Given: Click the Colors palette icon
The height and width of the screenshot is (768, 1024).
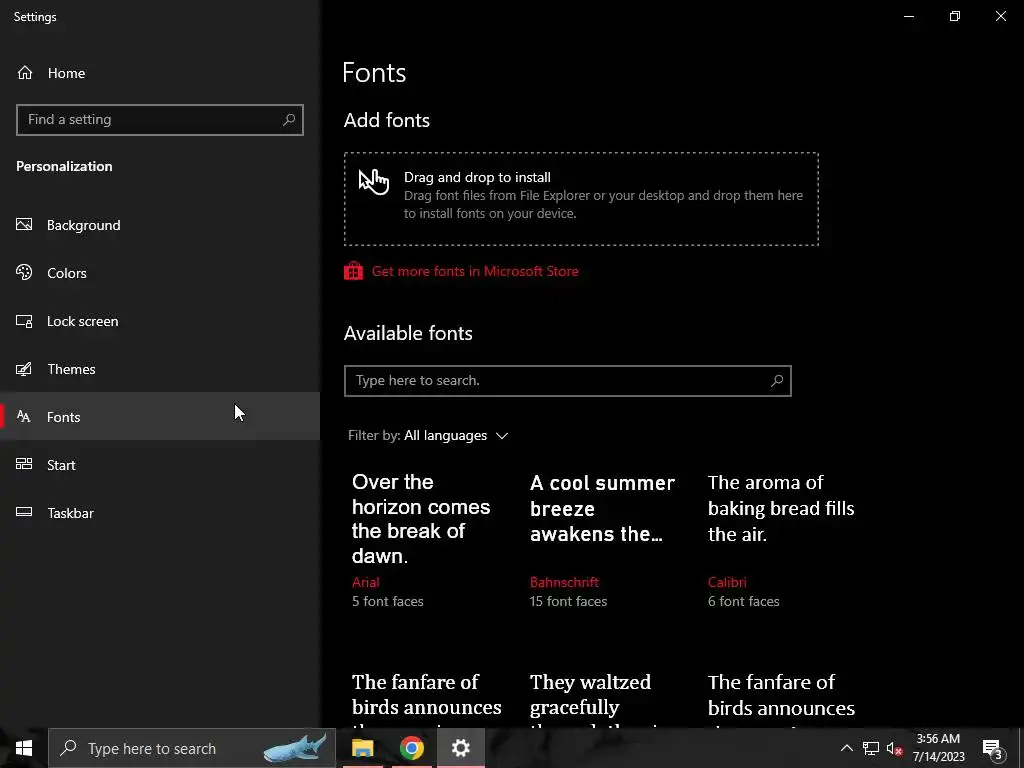Looking at the screenshot, I should click(x=24, y=272).
